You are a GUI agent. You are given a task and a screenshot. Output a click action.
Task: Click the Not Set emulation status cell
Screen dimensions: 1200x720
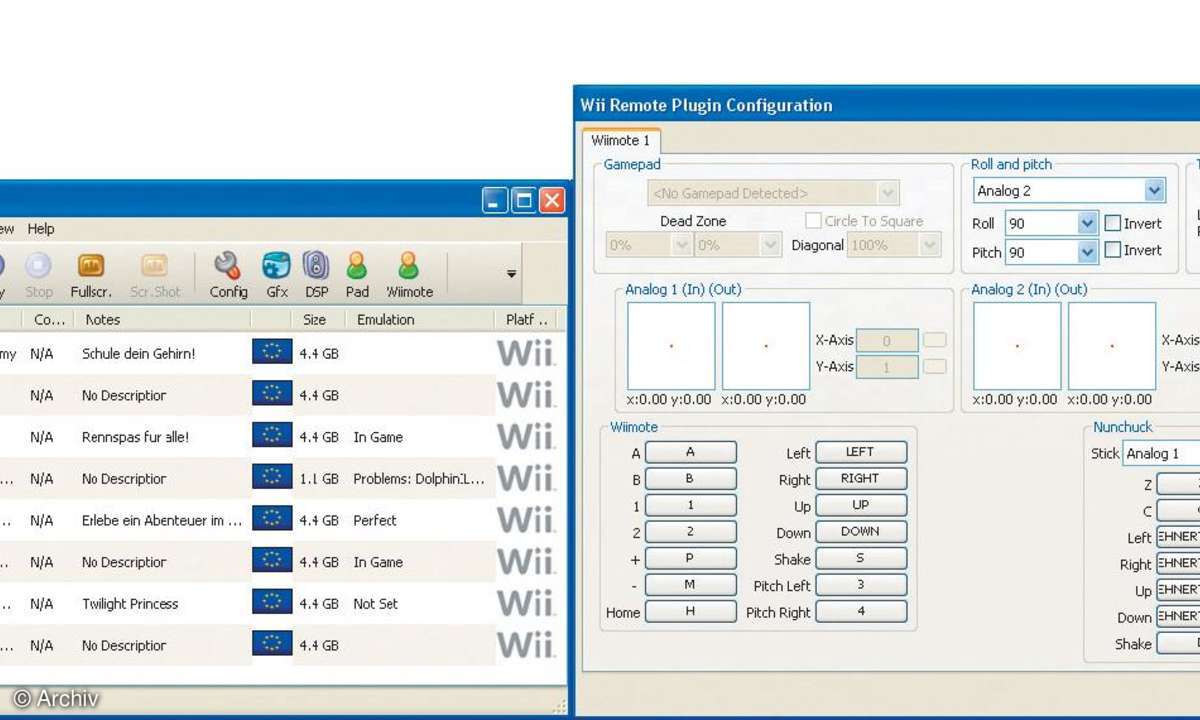(376, 604)
